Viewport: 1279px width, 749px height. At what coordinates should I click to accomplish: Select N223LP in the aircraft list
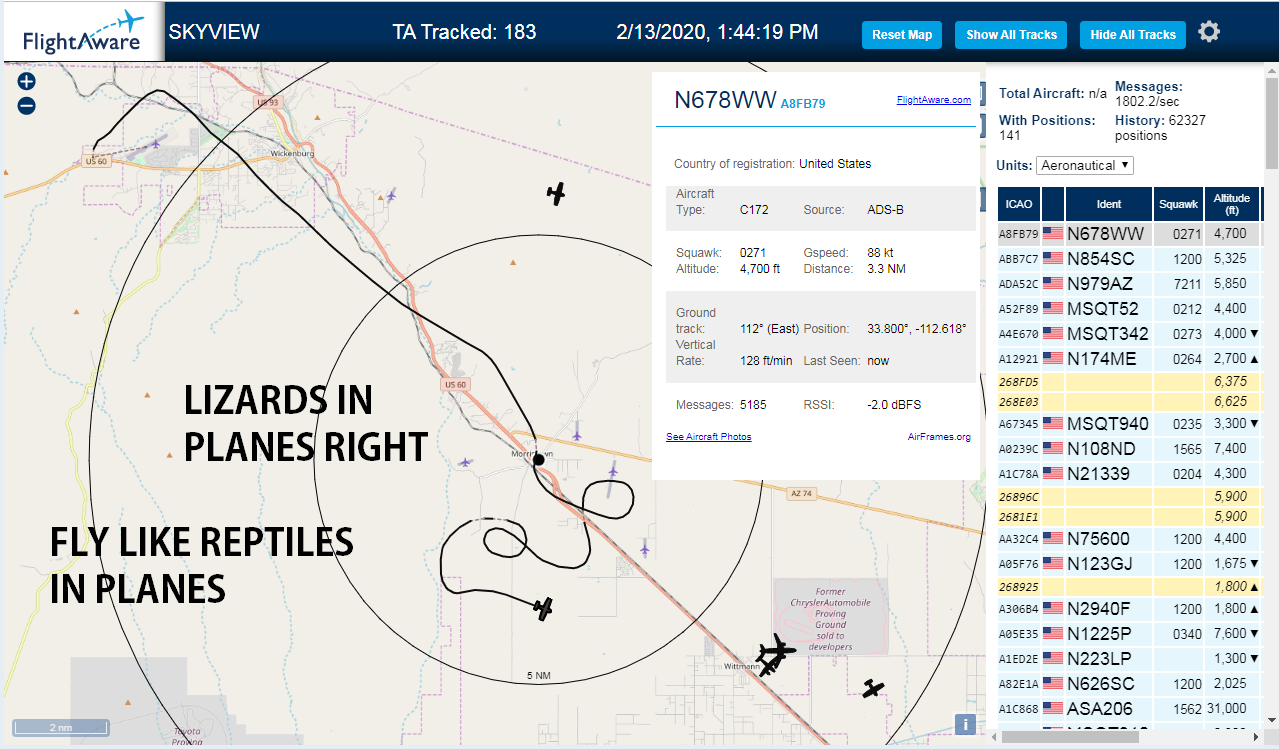tap(1129, 659)
